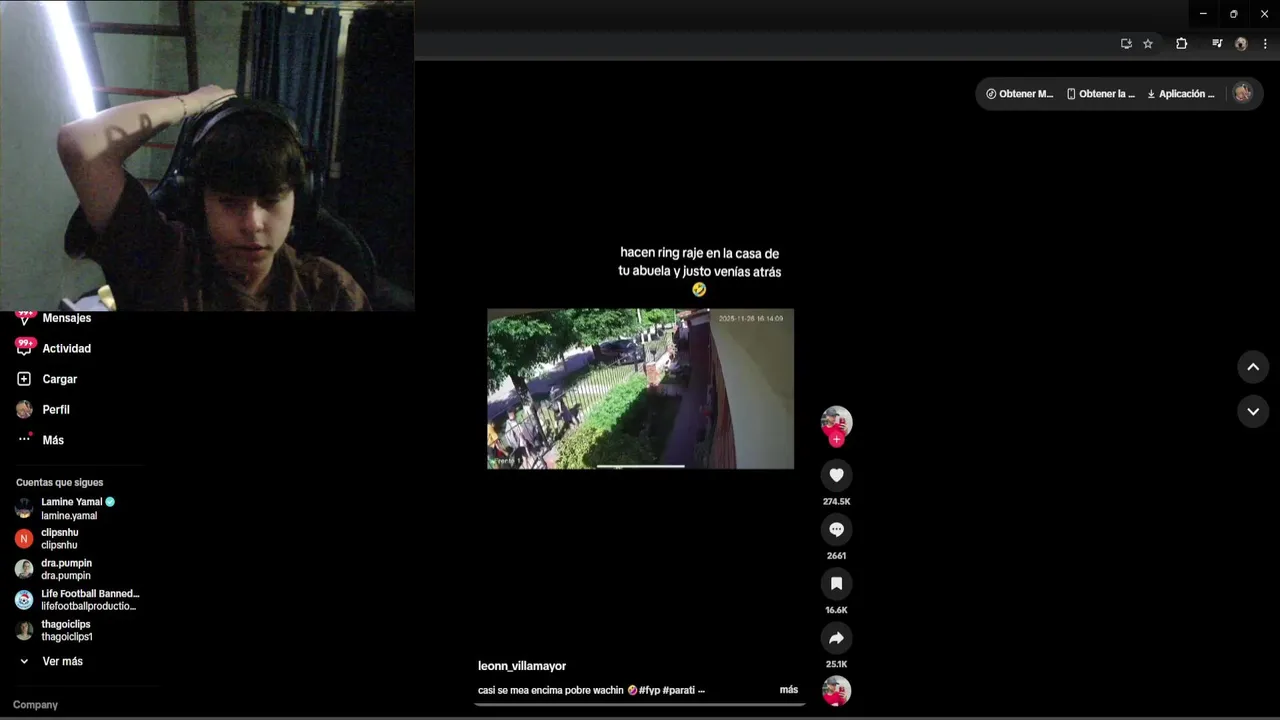Click 16.6K saves count
Screen dimensions: 1280x720
click(836, 610)
